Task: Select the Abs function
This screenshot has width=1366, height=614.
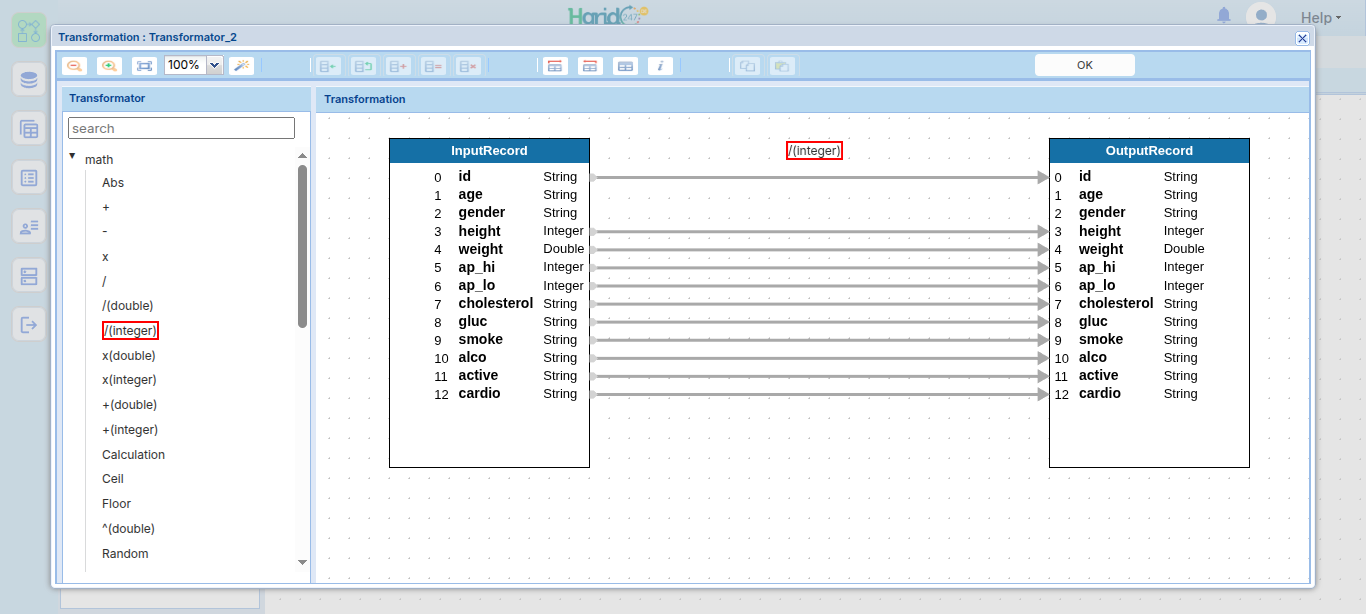Action: 113,183
